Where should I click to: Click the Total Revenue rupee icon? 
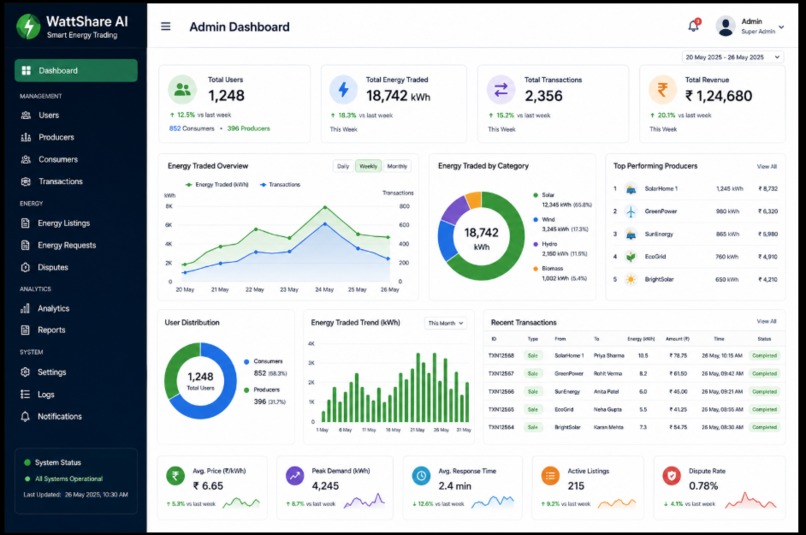pos(662,89)
